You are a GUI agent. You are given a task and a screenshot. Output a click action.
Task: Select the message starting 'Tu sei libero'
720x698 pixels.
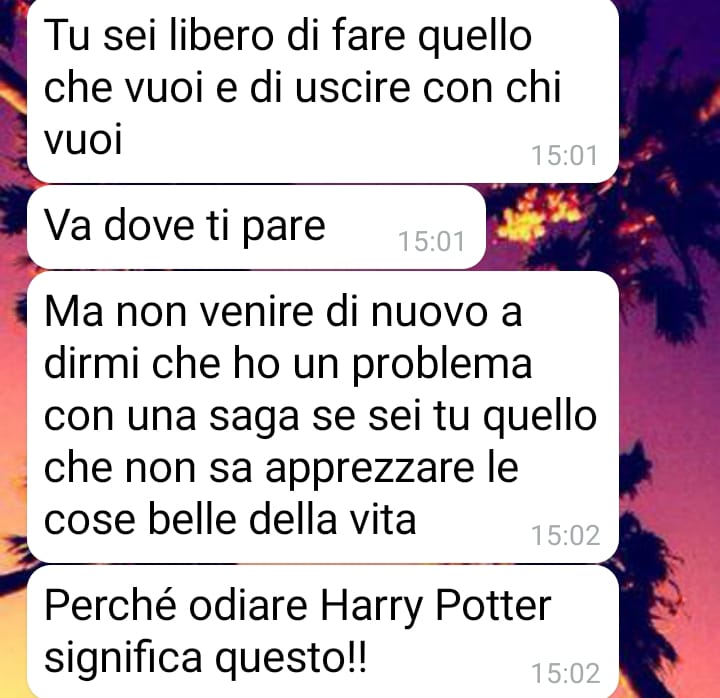(x=323, y=90)
